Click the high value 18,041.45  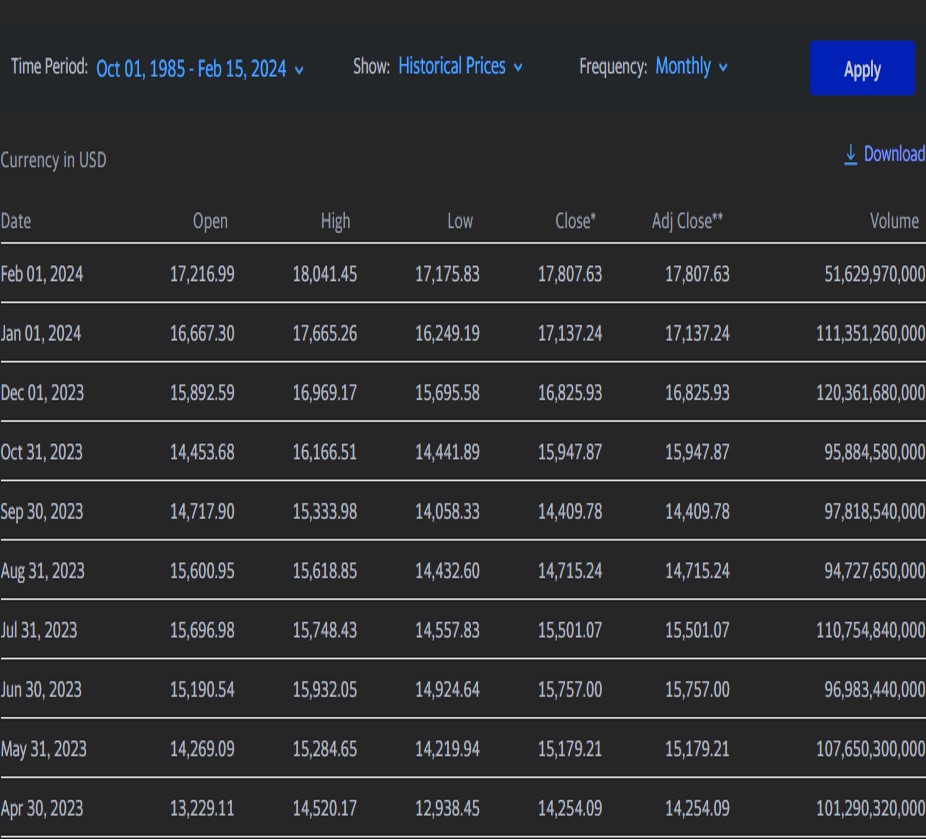(x=325, y=274)
